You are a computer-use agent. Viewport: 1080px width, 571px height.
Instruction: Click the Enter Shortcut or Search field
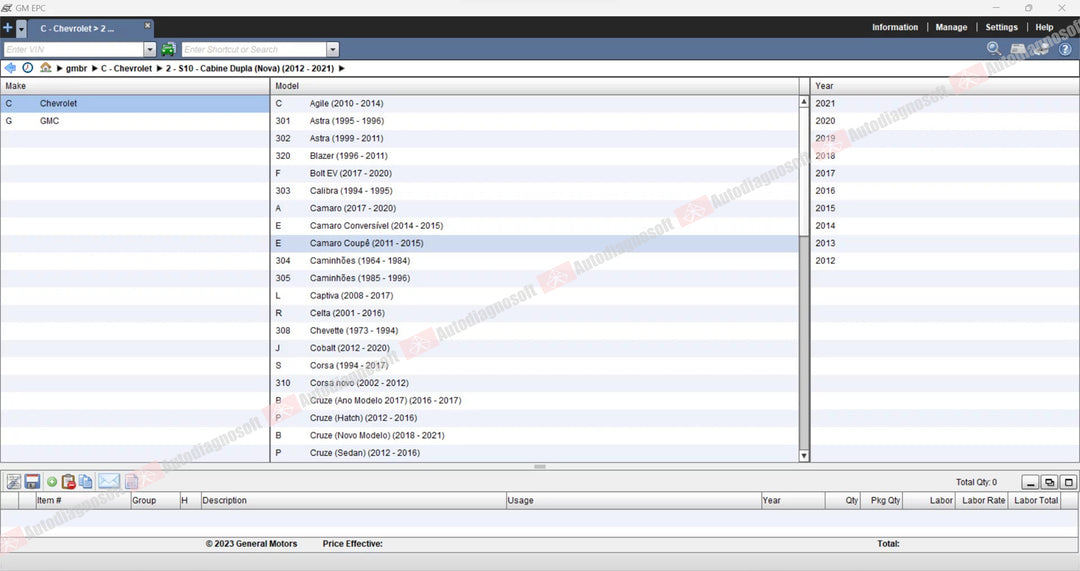254,50
